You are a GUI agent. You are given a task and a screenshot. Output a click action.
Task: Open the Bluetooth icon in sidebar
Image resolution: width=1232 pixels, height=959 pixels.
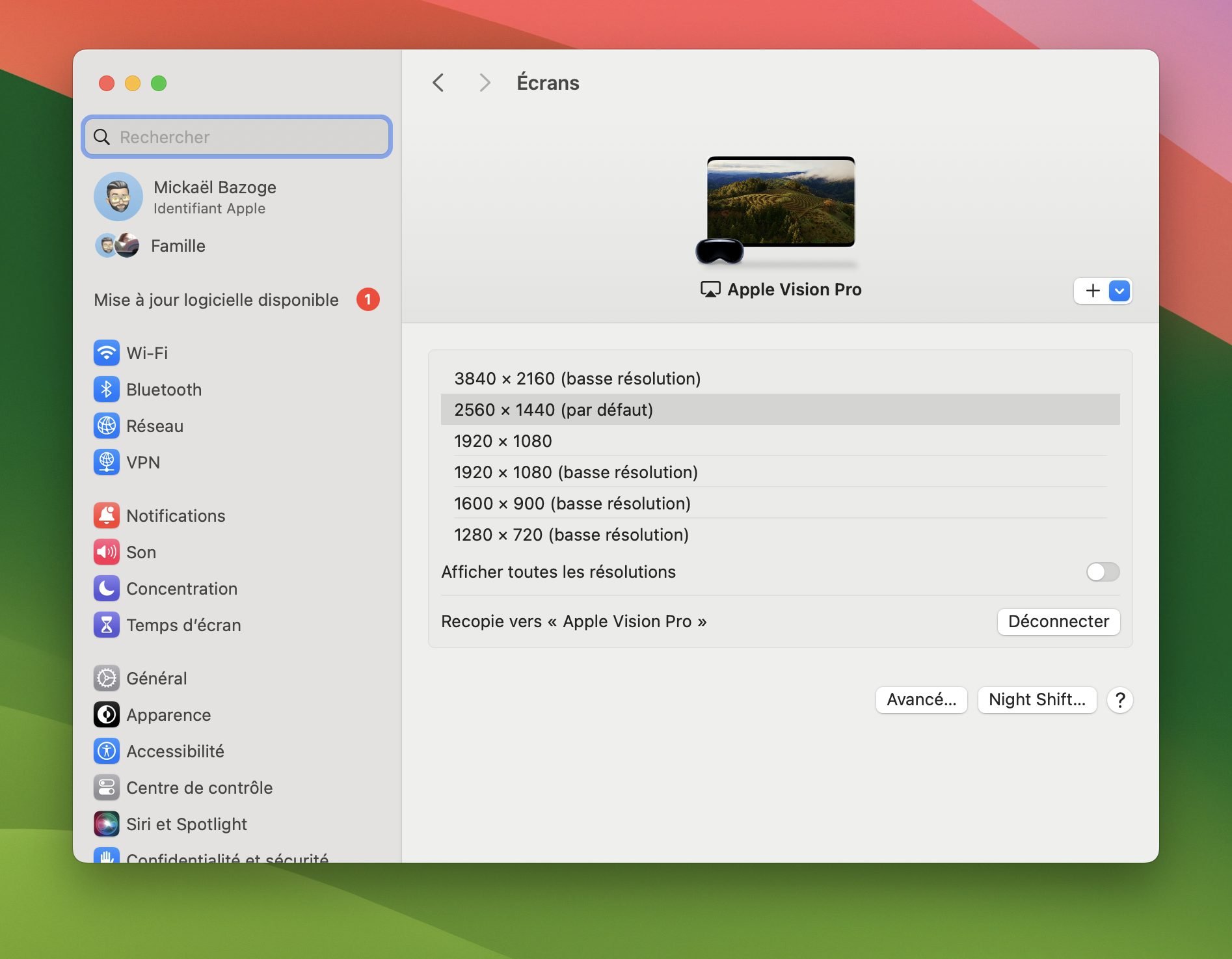[107, 390]
